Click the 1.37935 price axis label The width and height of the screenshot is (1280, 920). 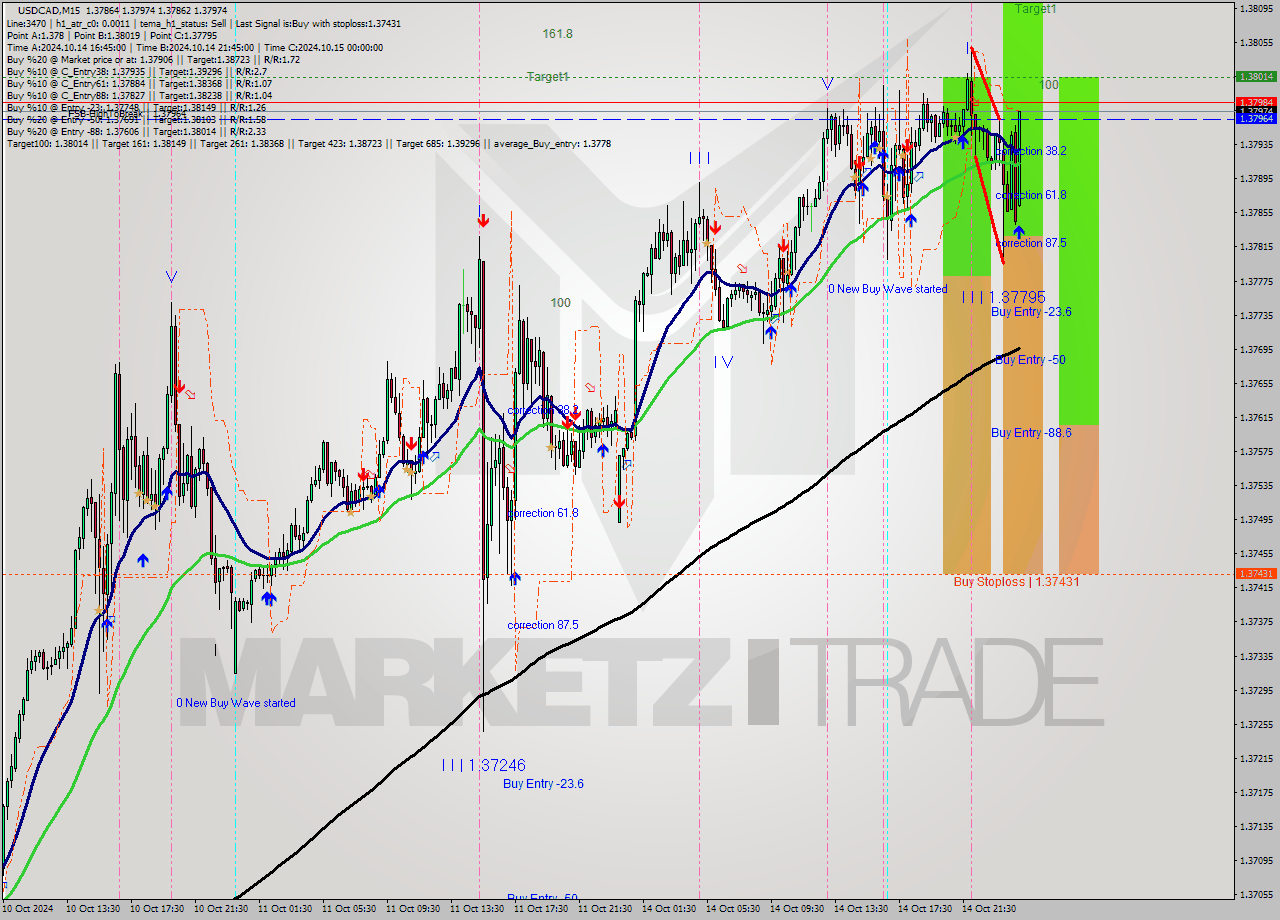click(1256, 145)
